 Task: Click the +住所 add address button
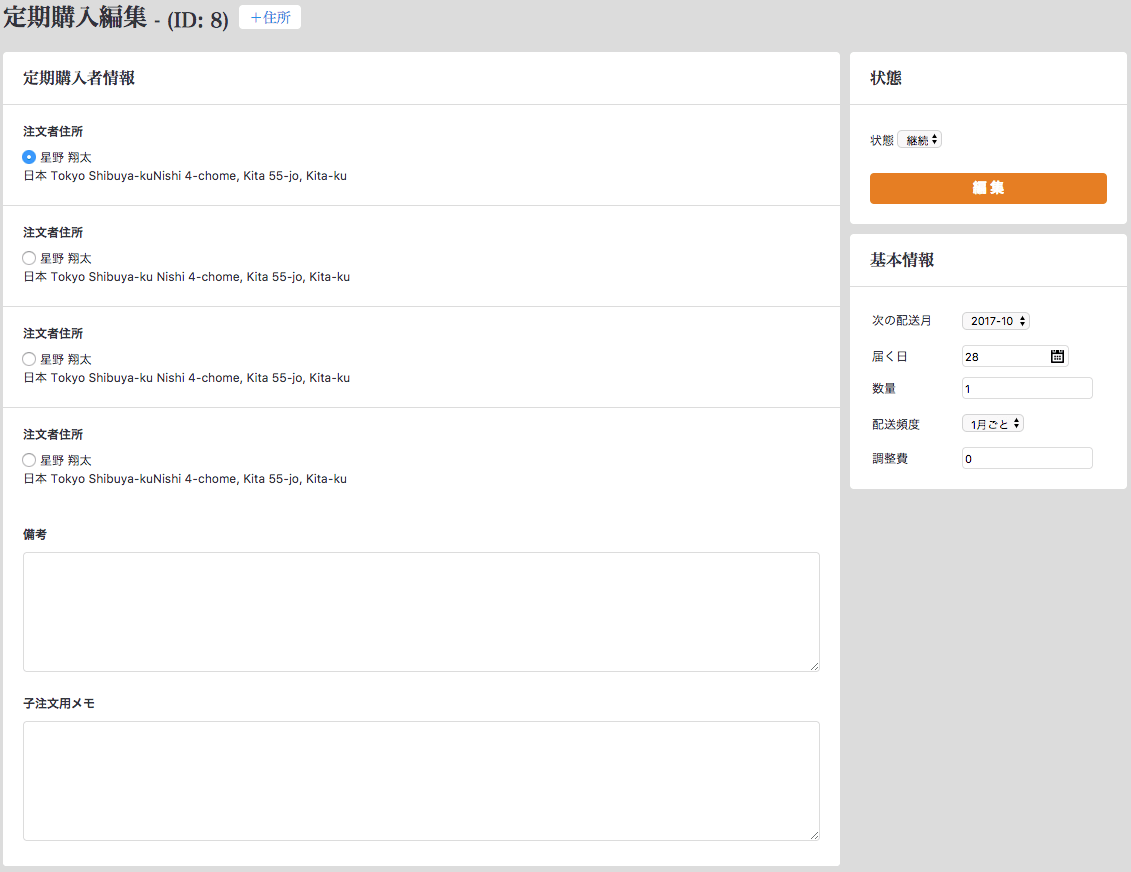270,17
